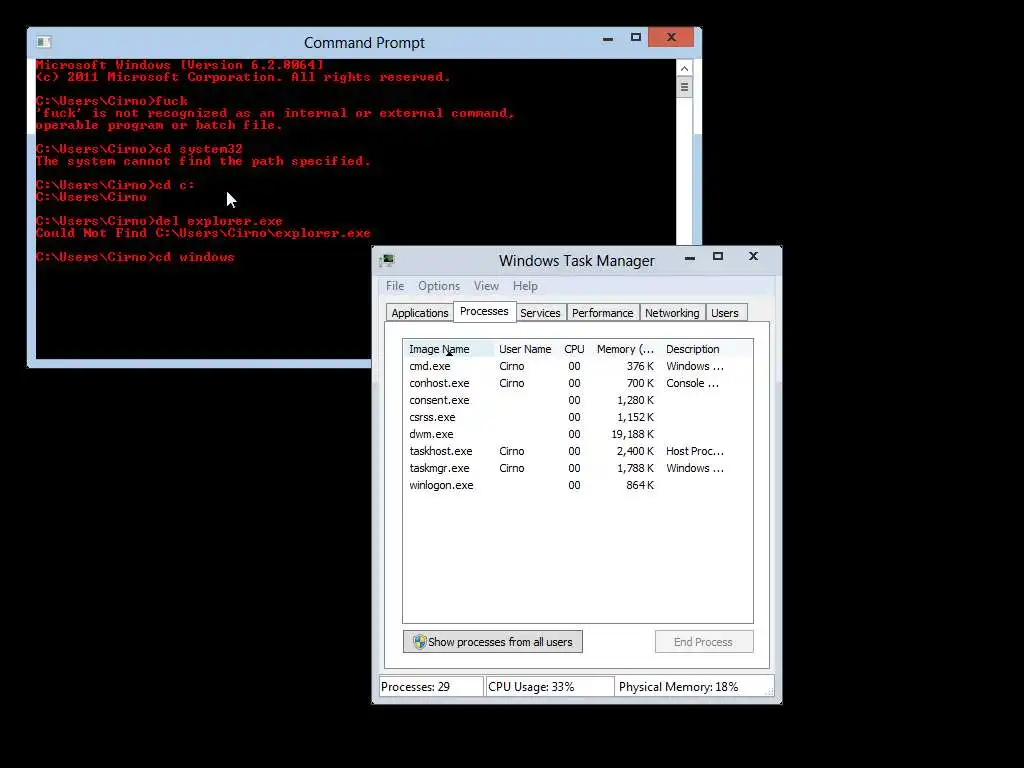Click the Task Manager resize grip corner
The image size is (1024, 768).
(769, 692)
